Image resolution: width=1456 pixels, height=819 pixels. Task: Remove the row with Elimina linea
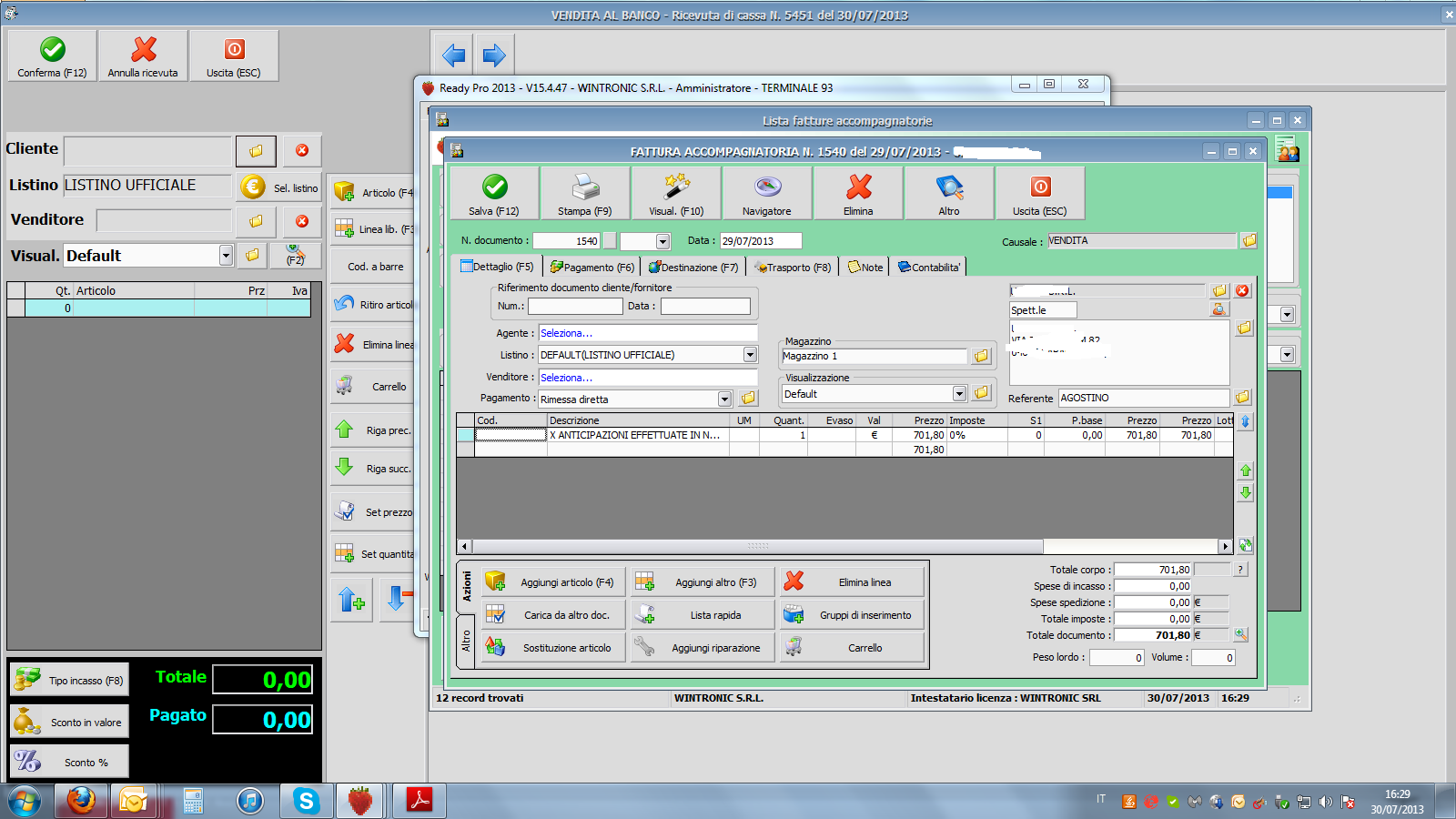[852, 582]
